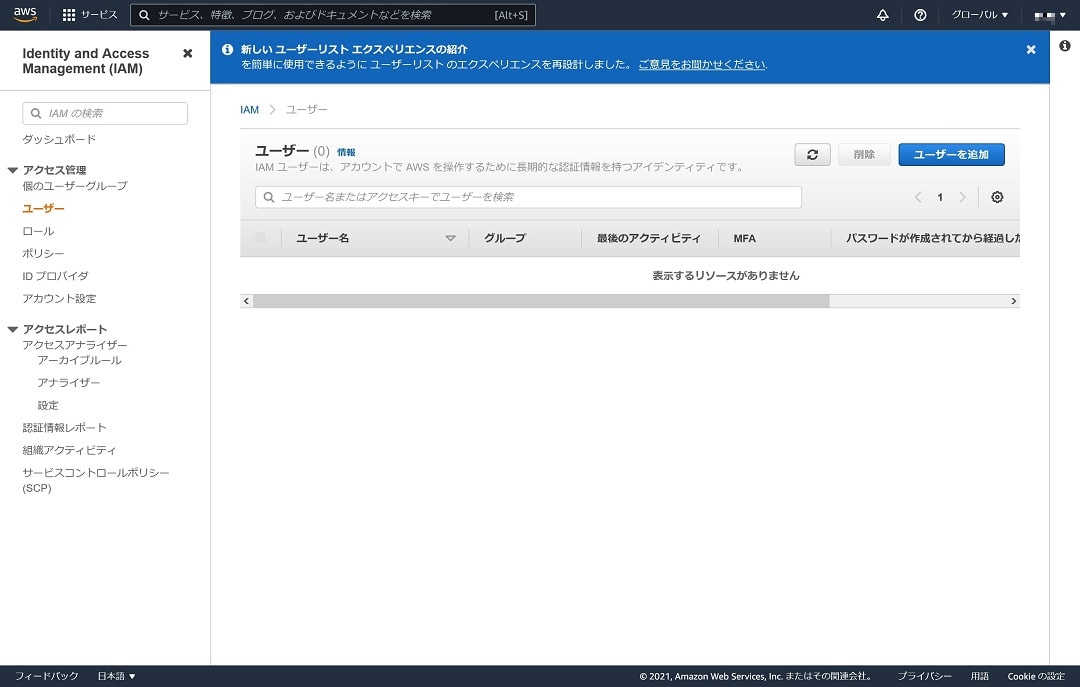Click フィードバック in the footer

[47, 676]
